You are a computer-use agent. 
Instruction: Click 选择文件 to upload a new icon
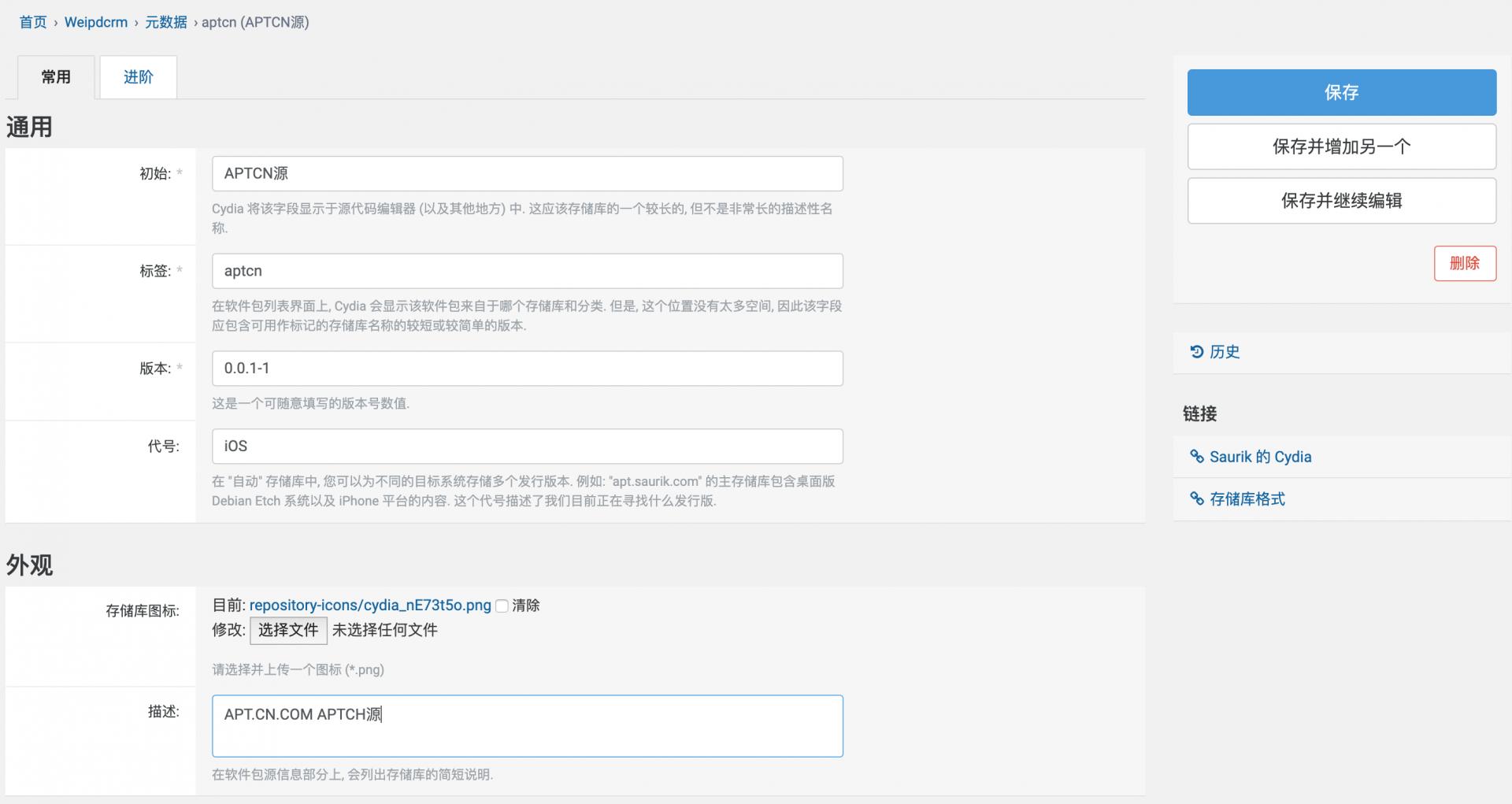pyautogui.click(x=288, y=630)
